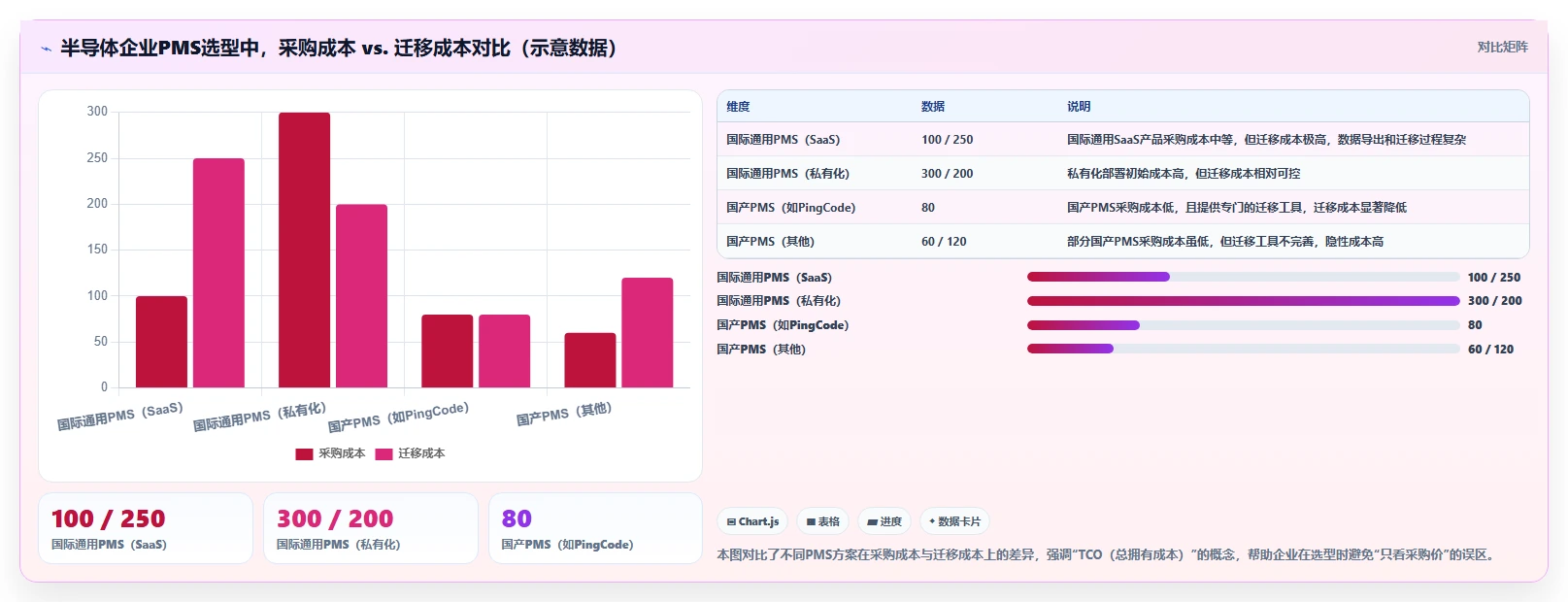Image resolution: width=1568 pixels, height=602 pixels.
Task: Click the 进度 chip
Action: pos(884,521)
